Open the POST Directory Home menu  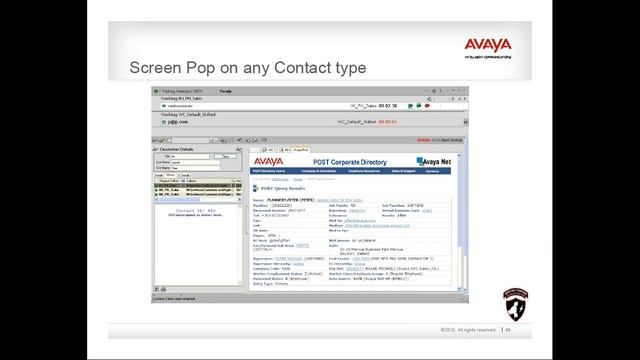[269, 171]
